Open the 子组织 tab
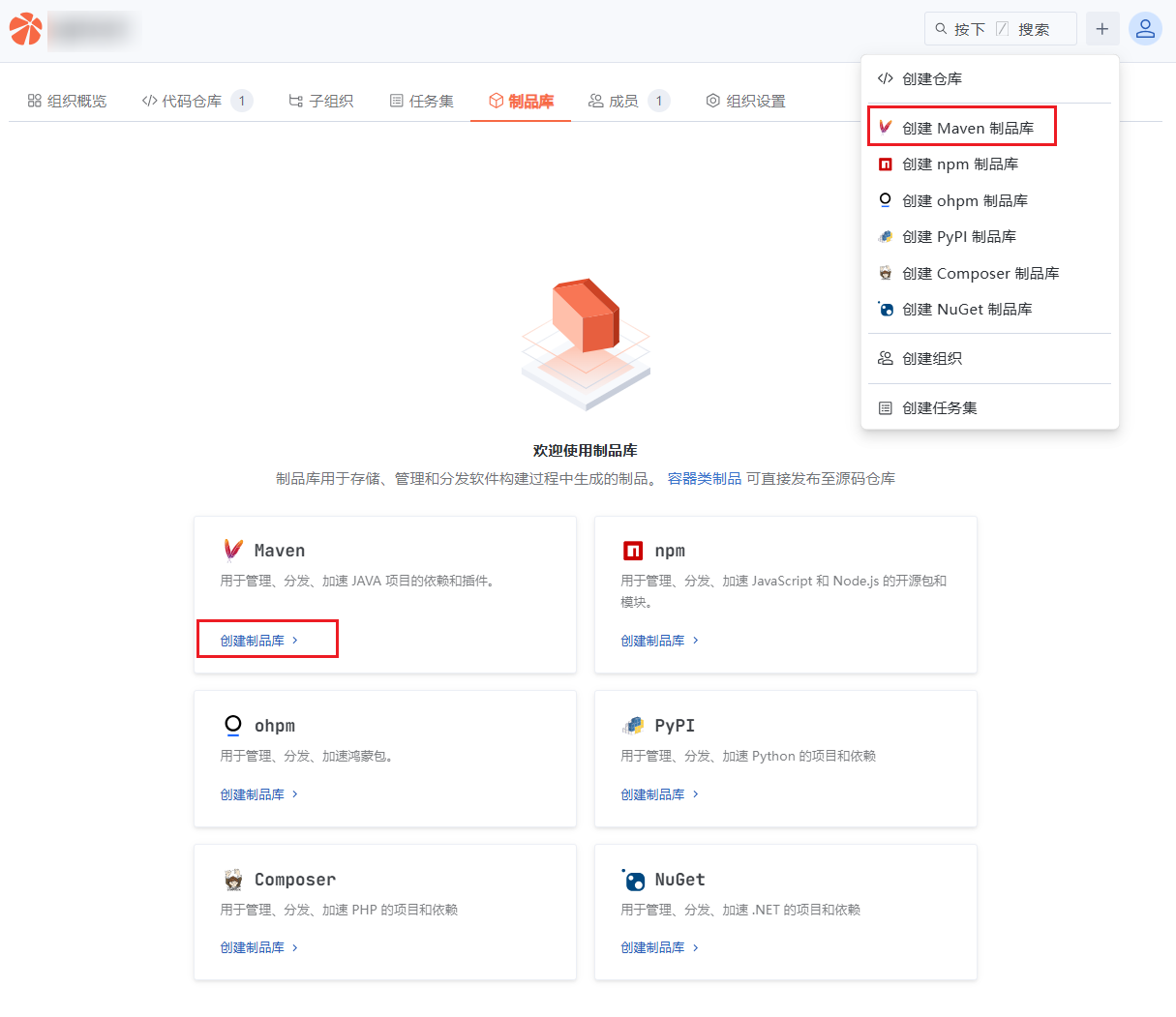Image resolution: width=1176 pixels, height=1017 pixels. (x=321, y=101)
